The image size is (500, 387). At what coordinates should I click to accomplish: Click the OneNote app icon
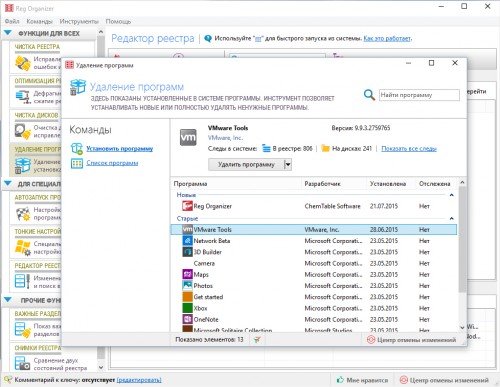coord(187,319)
